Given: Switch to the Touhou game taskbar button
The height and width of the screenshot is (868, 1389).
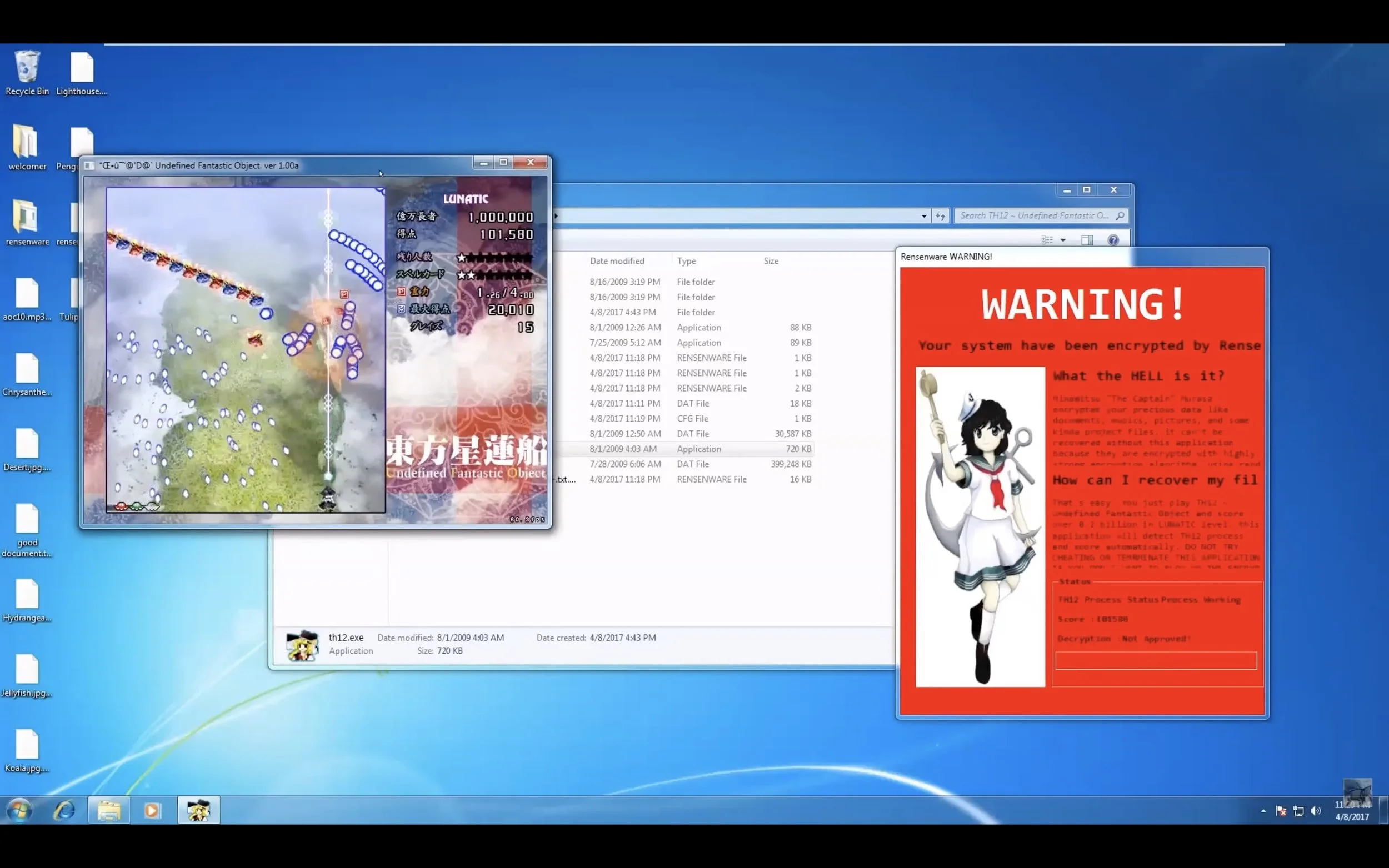Looking at the screenshot, I should click(198, 810).
